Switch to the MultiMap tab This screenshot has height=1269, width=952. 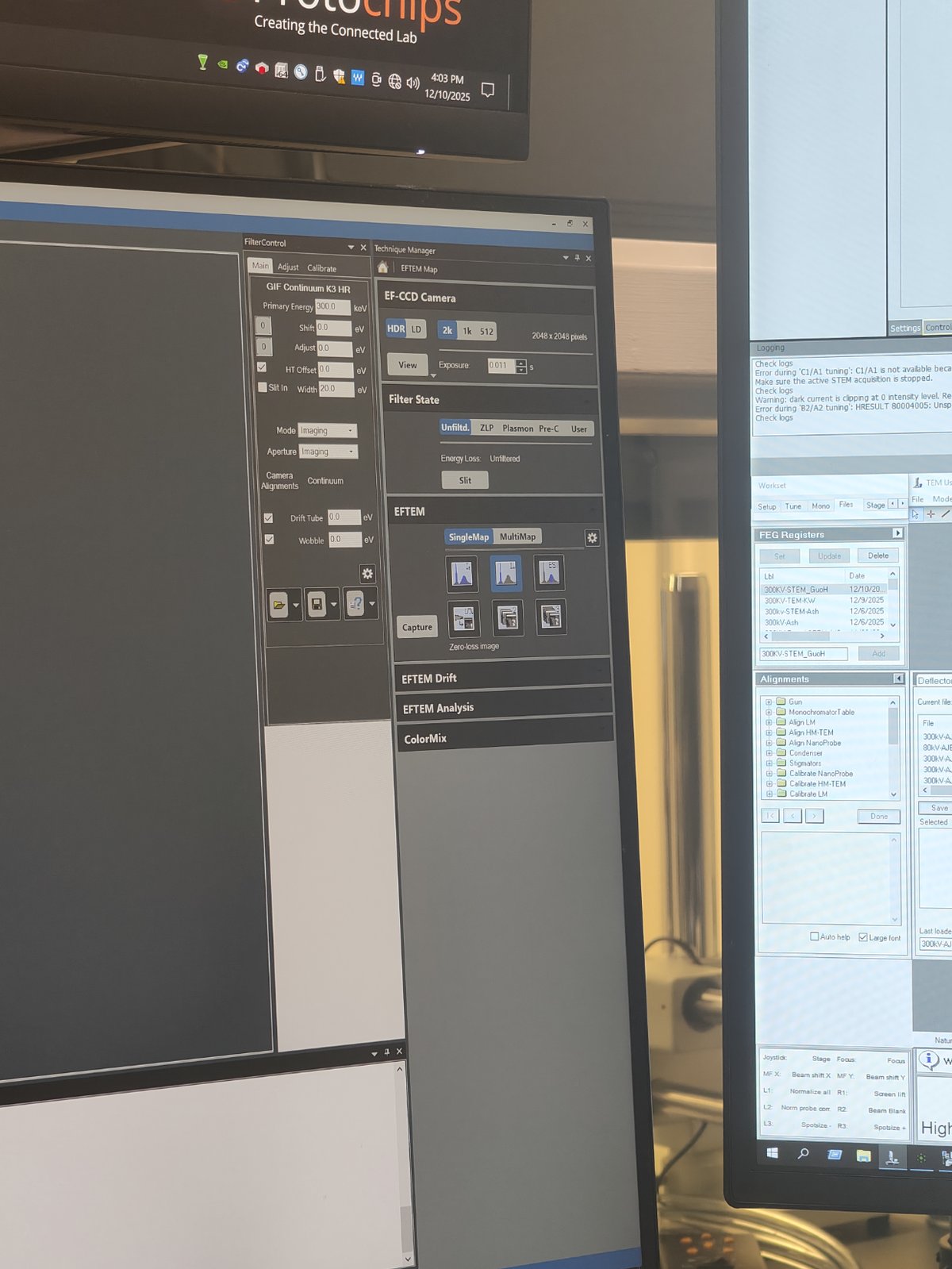(x=517, y=537)
